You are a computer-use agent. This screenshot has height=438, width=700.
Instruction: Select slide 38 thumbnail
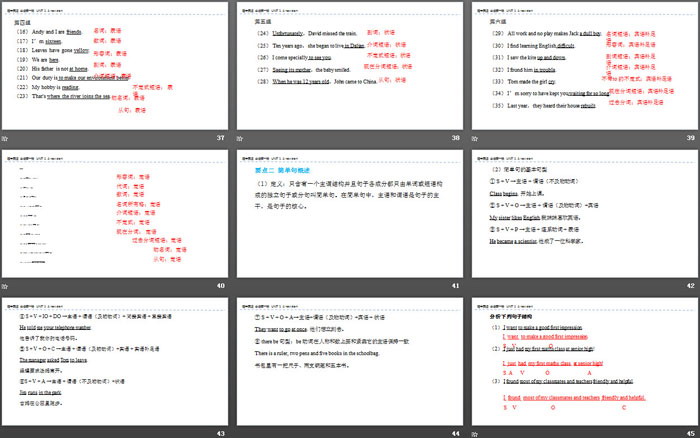click(x=350, y=66)
